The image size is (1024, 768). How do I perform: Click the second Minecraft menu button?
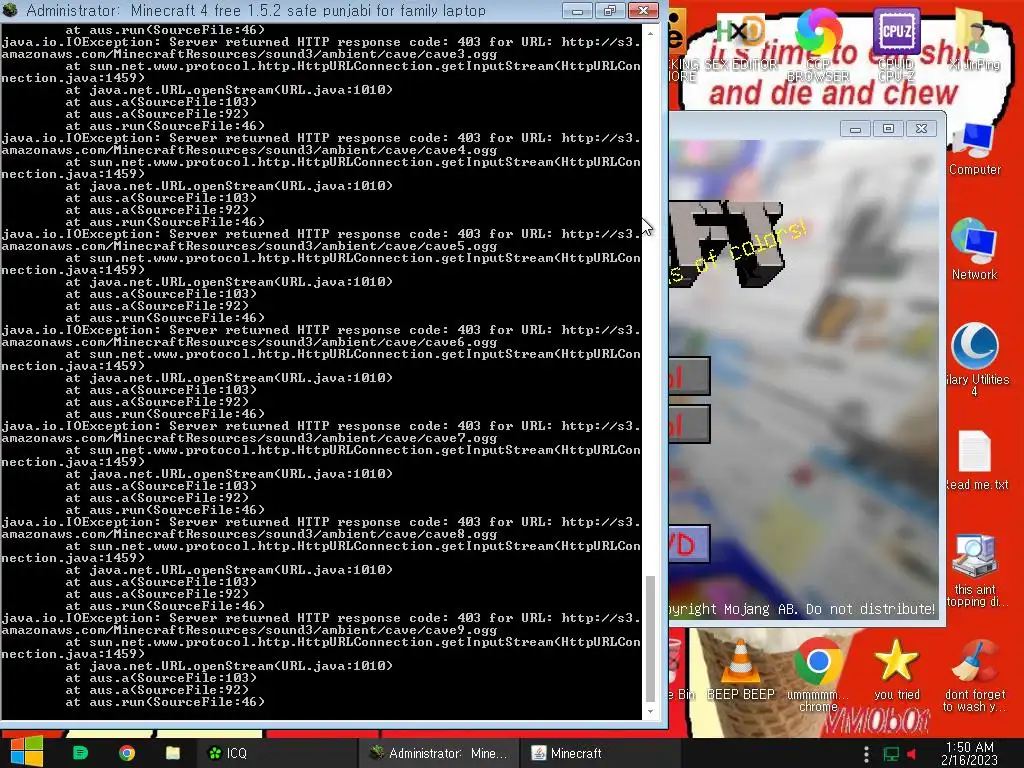pos(690,424)
